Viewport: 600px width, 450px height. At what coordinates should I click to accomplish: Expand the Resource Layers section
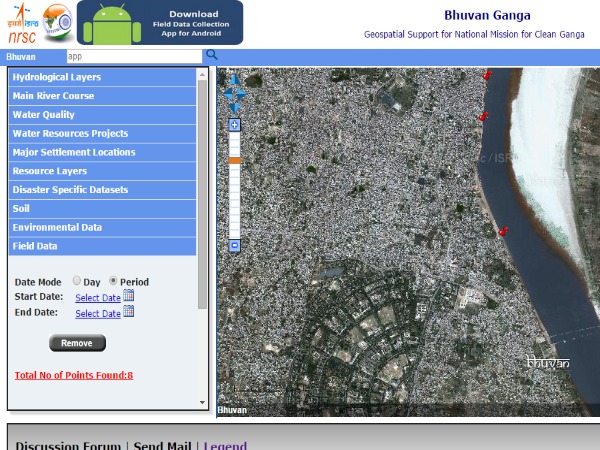pyautogui.click(x=102, y=171)
